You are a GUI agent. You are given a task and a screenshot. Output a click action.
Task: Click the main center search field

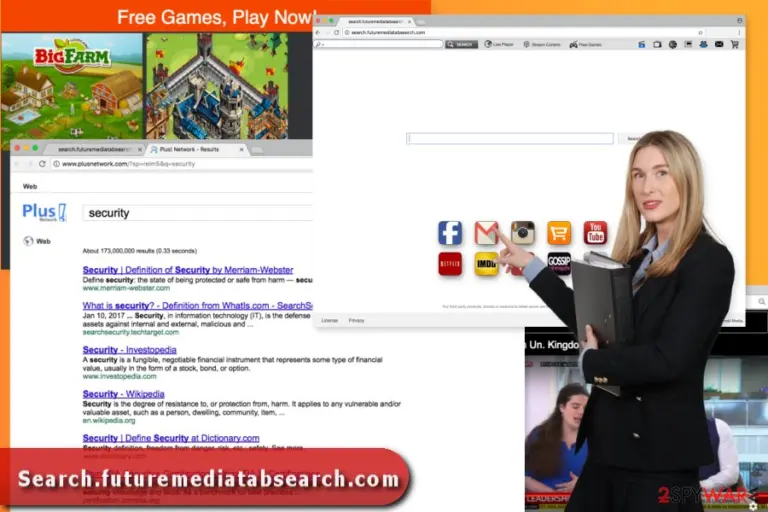click(509, 139)
